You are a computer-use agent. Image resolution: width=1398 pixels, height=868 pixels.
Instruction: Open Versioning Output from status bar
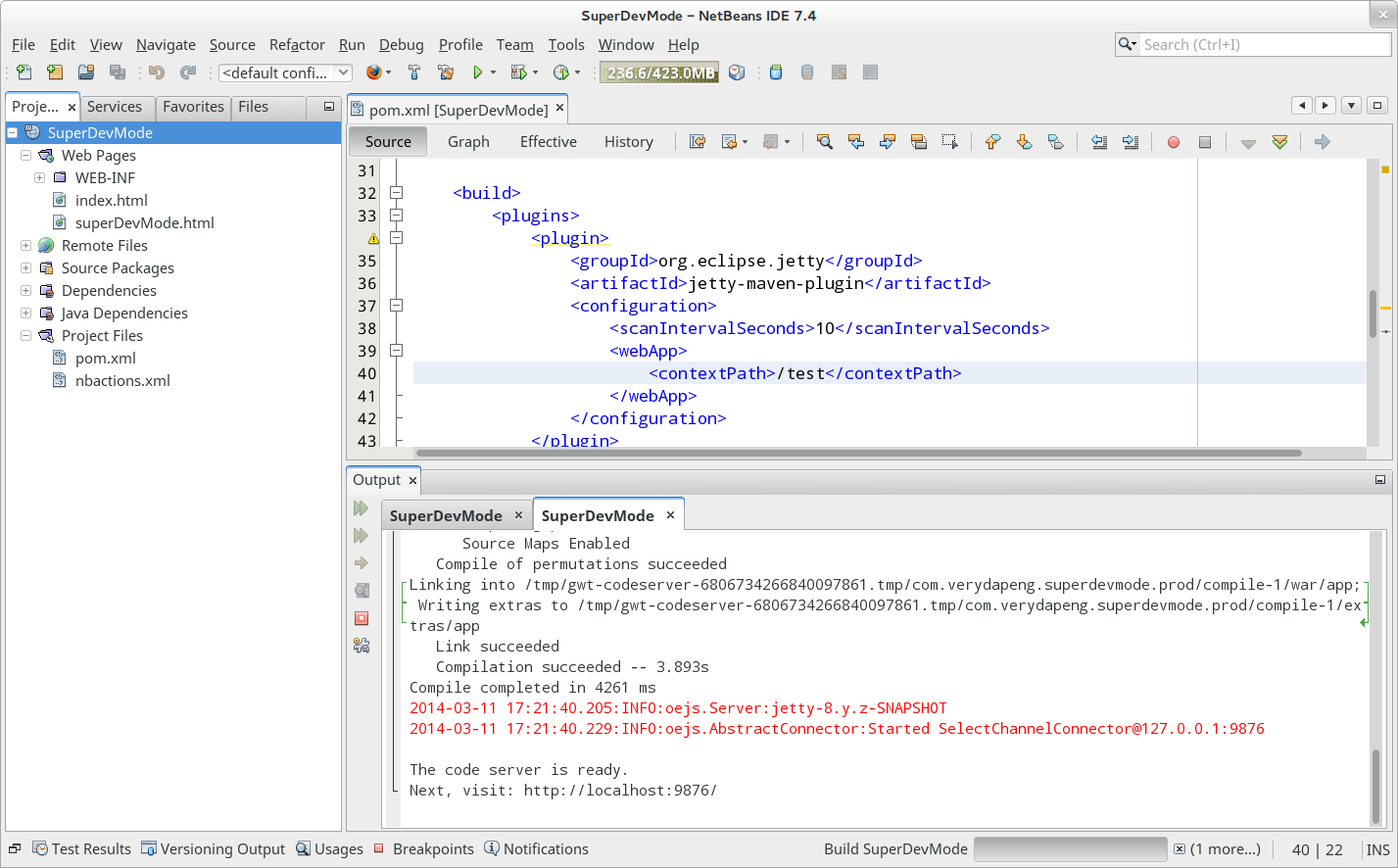pyautogui.click(x=214, y=849)
